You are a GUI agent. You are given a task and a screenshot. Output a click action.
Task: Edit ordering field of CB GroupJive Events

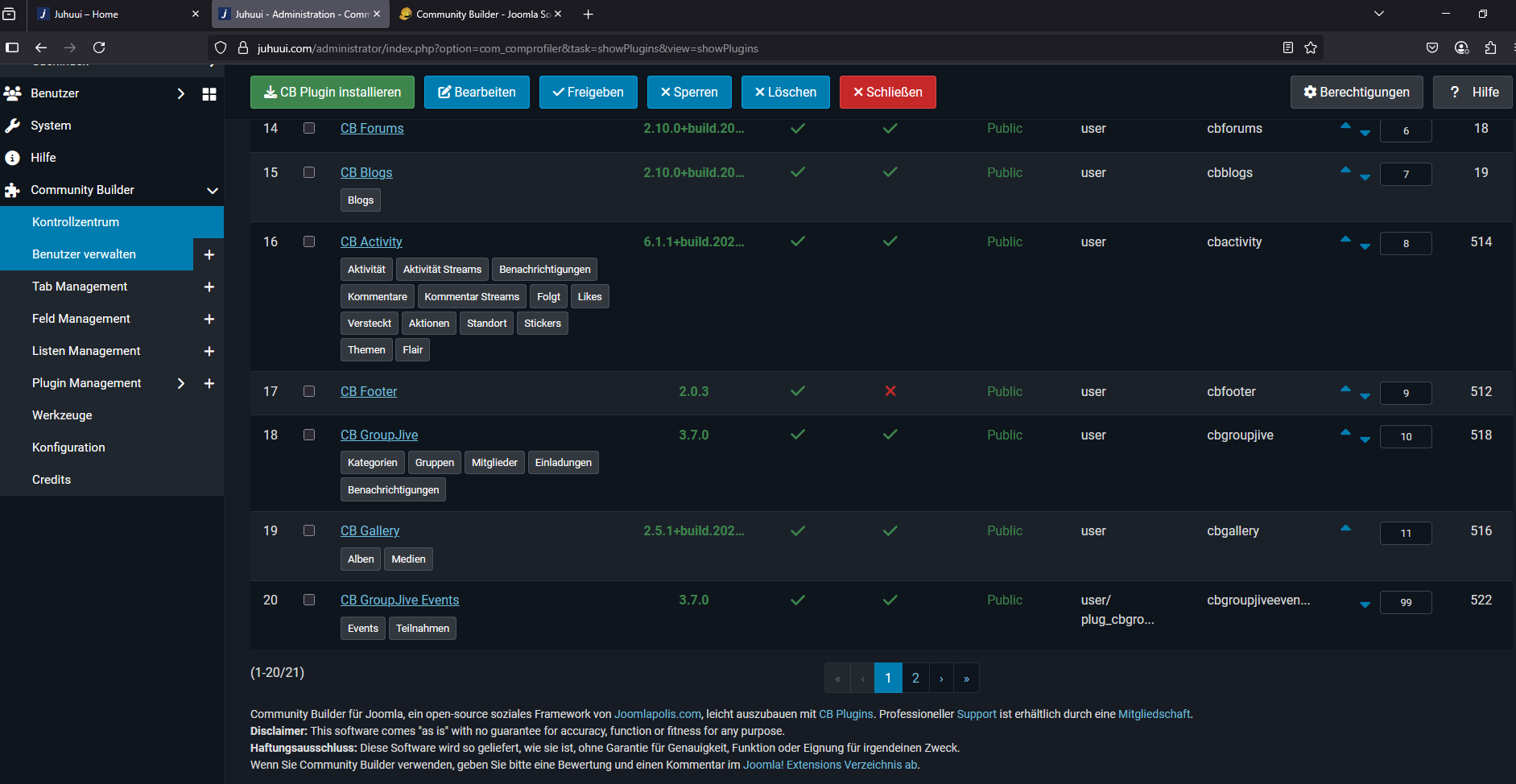tap(1406, 602)
